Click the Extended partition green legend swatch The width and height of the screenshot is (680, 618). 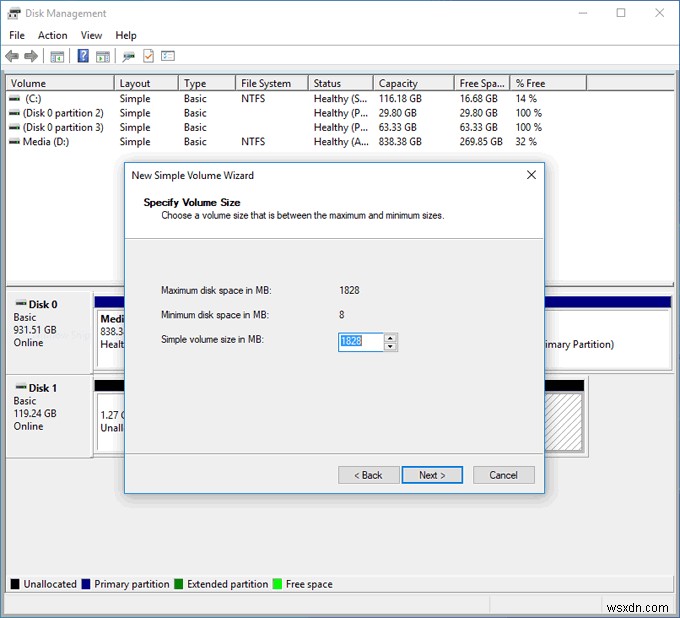[178, 584]
